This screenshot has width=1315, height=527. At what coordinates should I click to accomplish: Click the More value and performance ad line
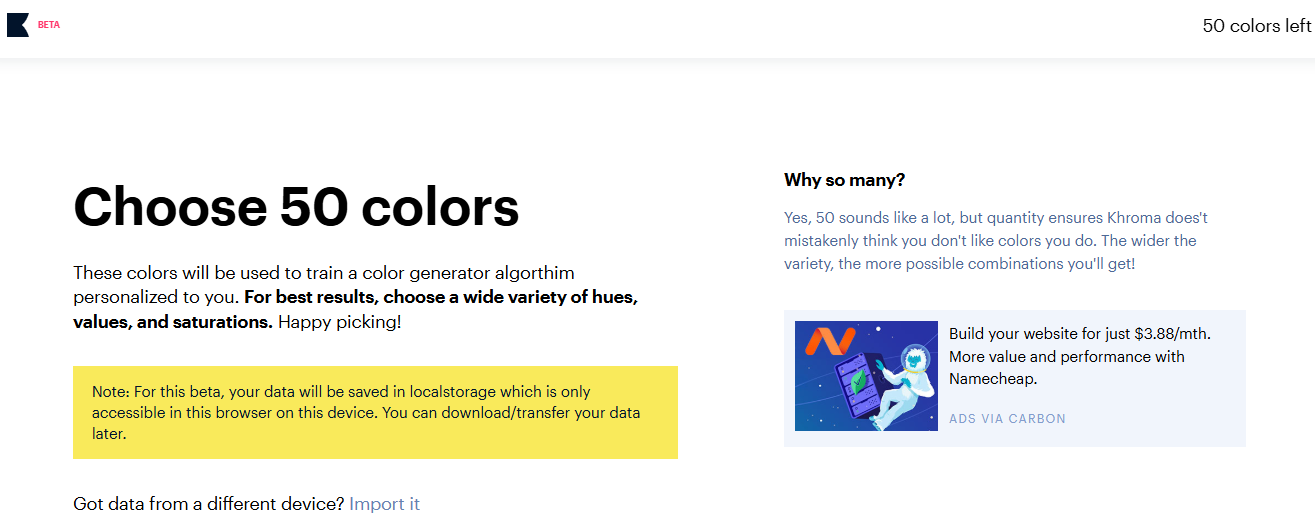click(x=1066, y=357)
